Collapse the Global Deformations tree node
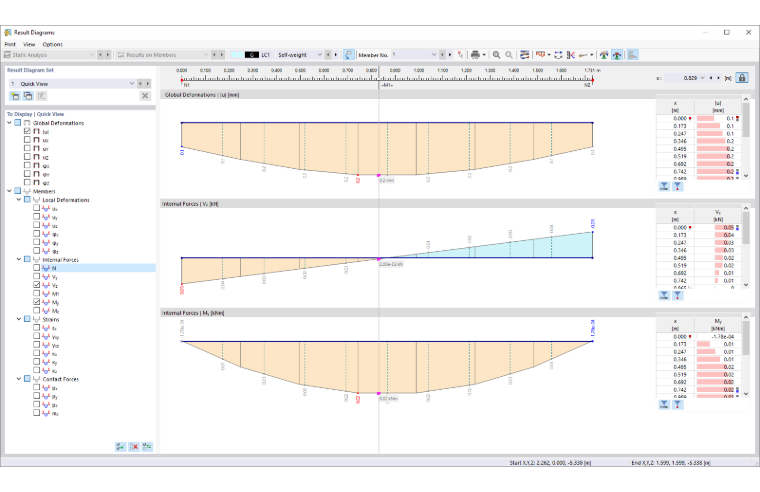Image resolution: width=760 pixels, height=492 pixels. click(9, 123)
